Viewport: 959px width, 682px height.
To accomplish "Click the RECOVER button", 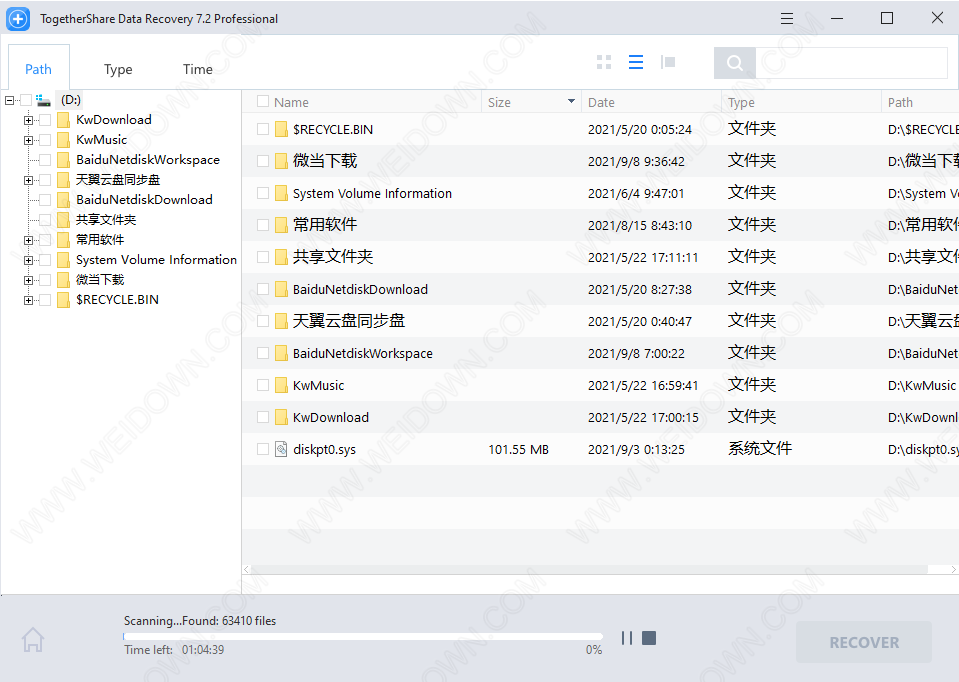I will point(864,642).
